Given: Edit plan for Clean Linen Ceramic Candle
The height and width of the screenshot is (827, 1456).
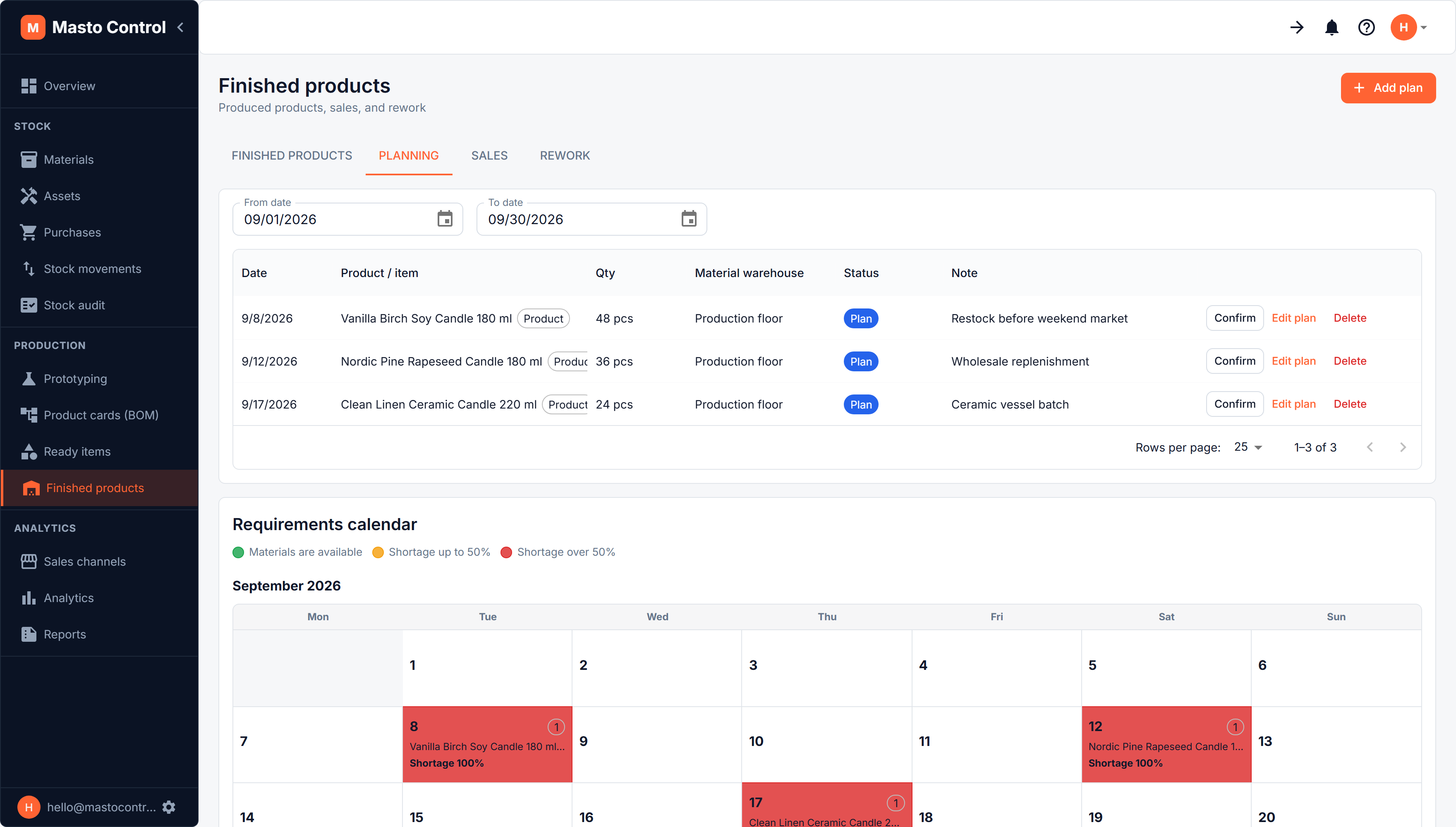Looking at the screenshot, I should coord(1293,404).
